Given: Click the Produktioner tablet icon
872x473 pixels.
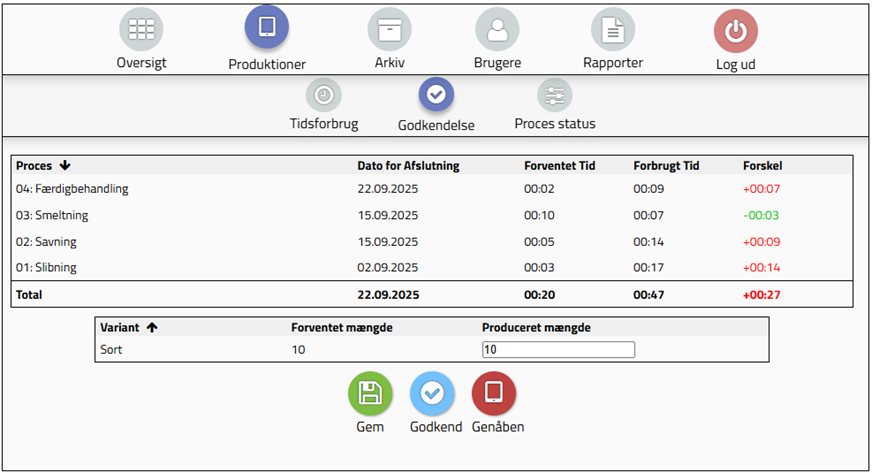Looking at the screenshot, I should click(x=266, y=28).
